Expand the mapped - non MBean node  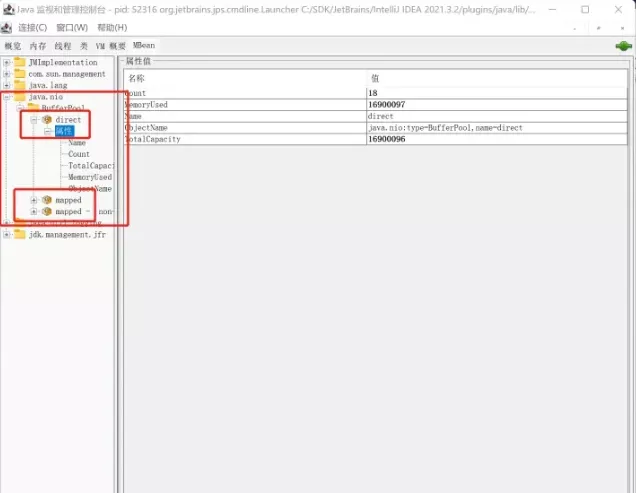[x=34, y=211]
